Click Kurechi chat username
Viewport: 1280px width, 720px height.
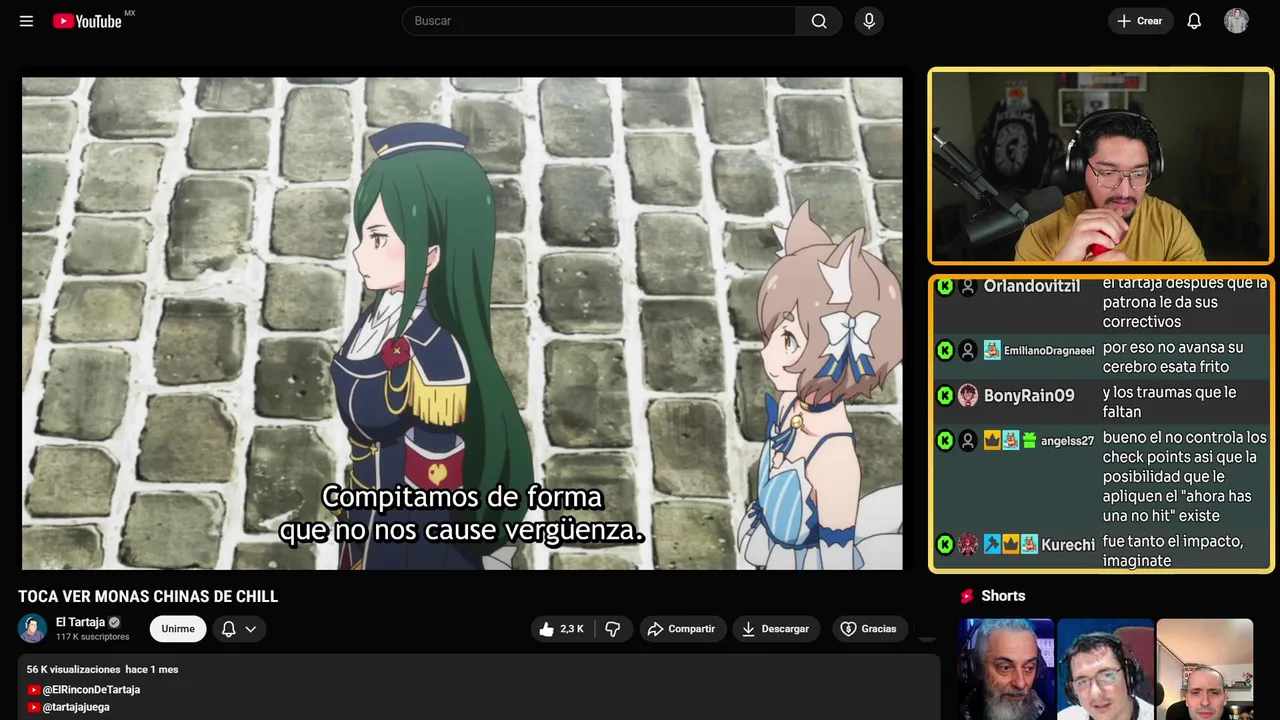[1068, 545]
